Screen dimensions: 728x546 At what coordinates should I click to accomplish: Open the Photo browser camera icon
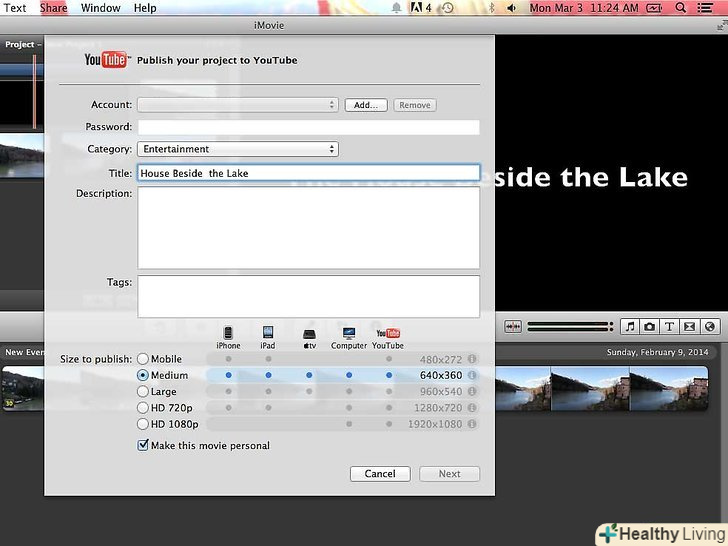tap(650, 326)
